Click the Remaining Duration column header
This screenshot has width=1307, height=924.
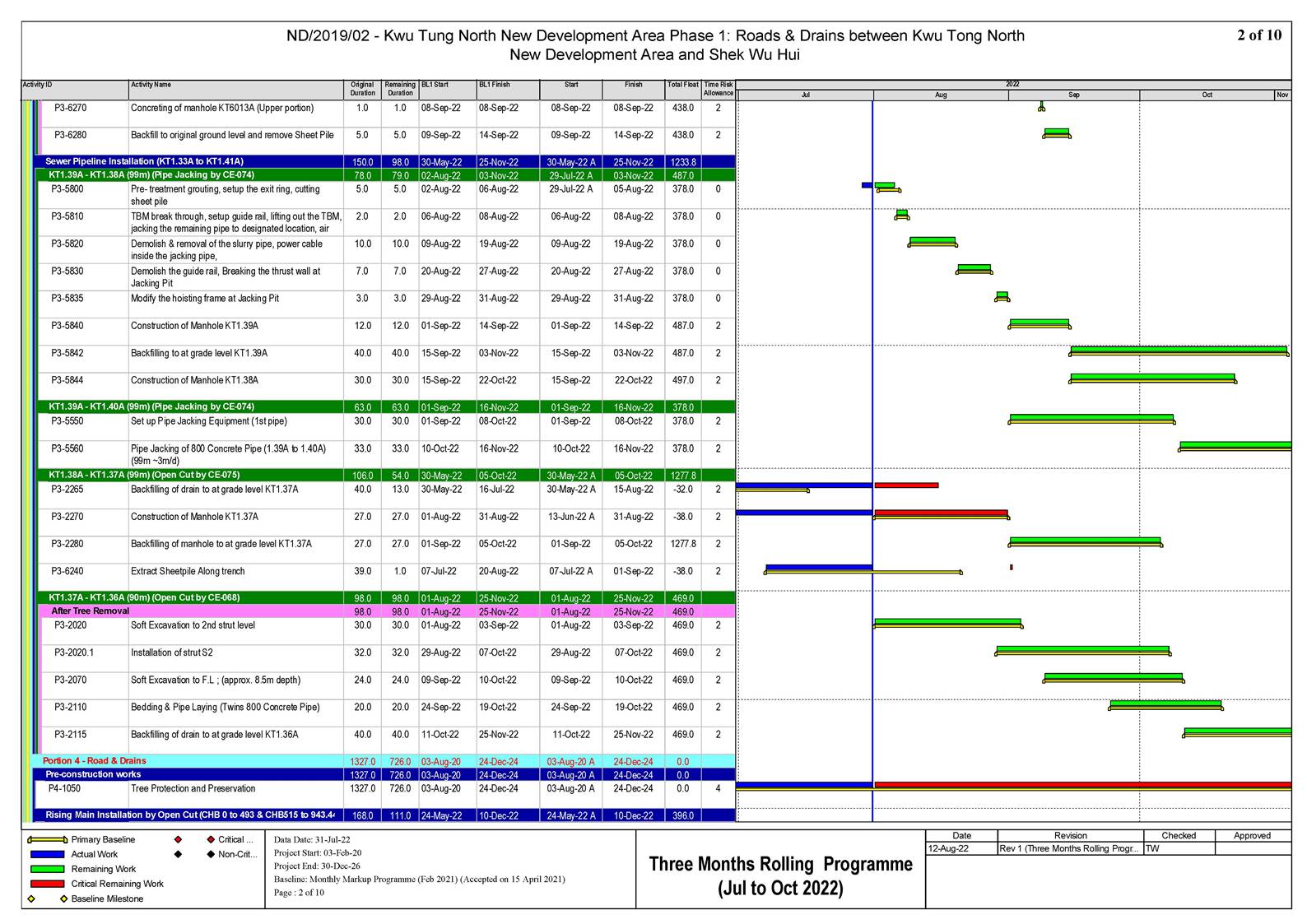click(x=400, y=89)
